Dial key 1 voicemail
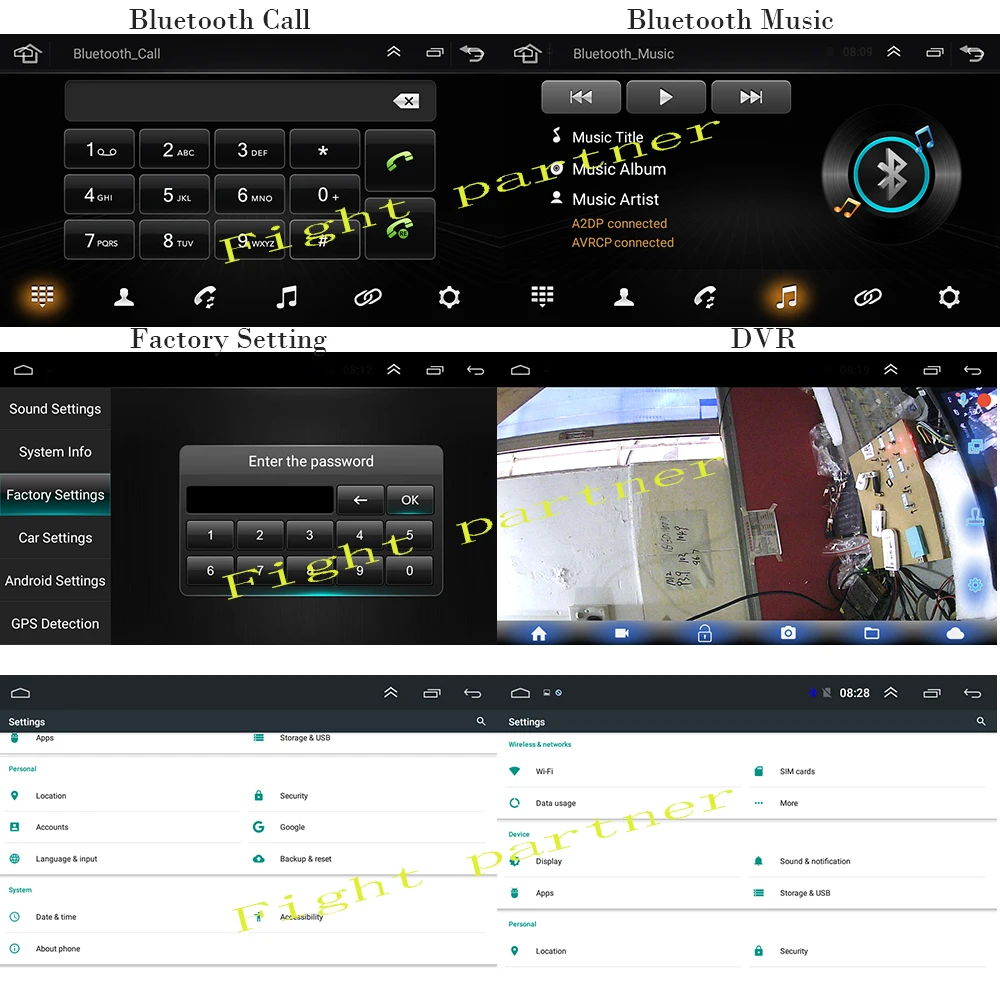Viewport: 1000px width, 1000px height. pyautogui.click(x=99, y=150)
